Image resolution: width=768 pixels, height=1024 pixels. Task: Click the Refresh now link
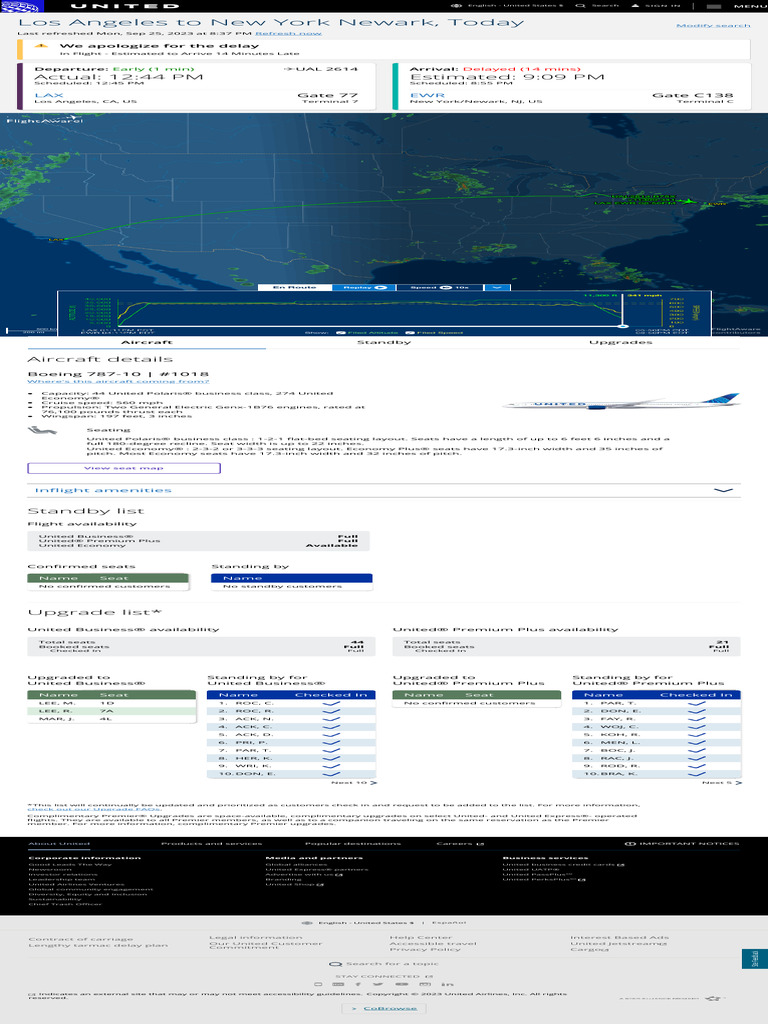point(288,33)
